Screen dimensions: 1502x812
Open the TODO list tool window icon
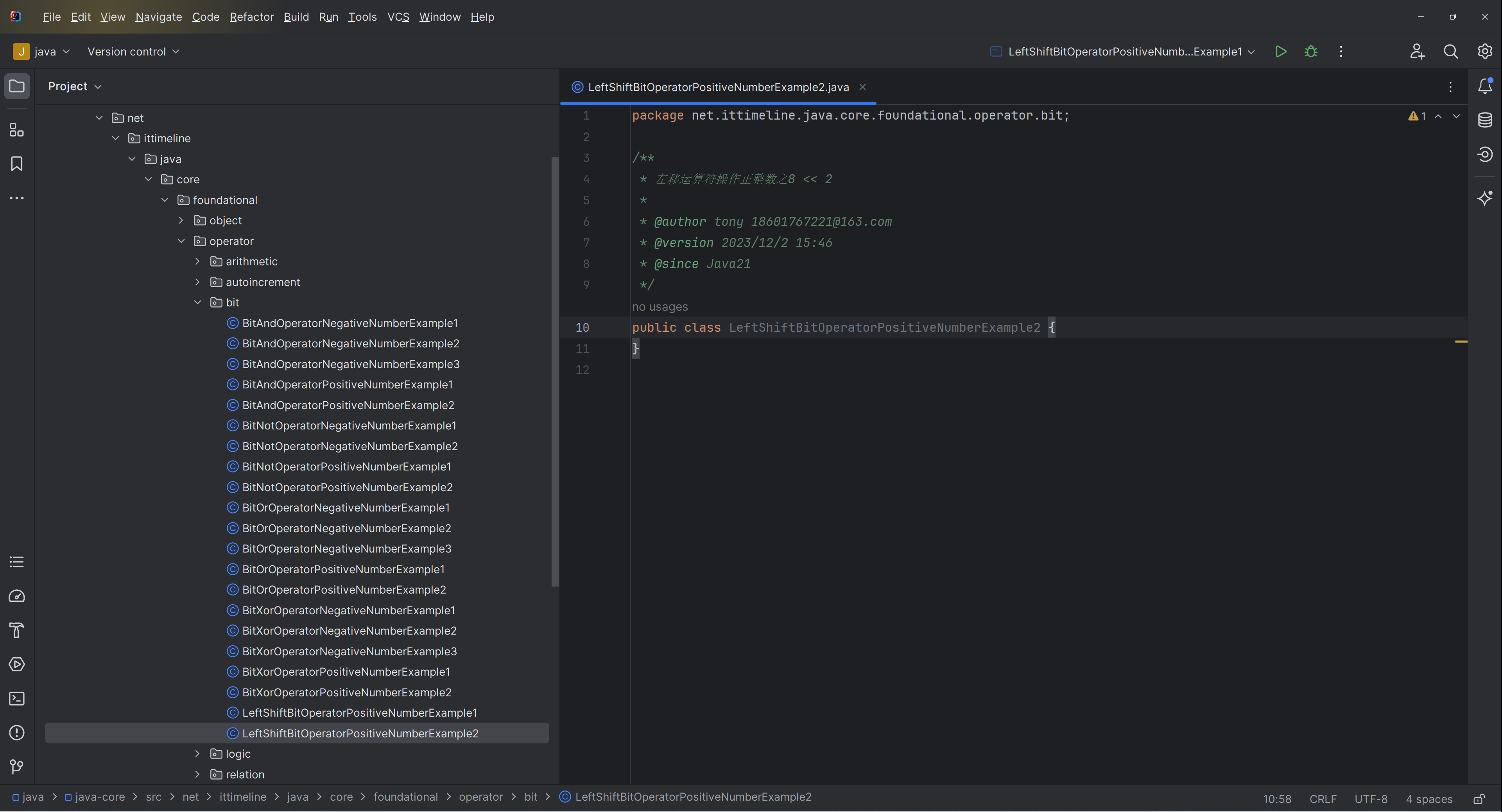[17, 562]
